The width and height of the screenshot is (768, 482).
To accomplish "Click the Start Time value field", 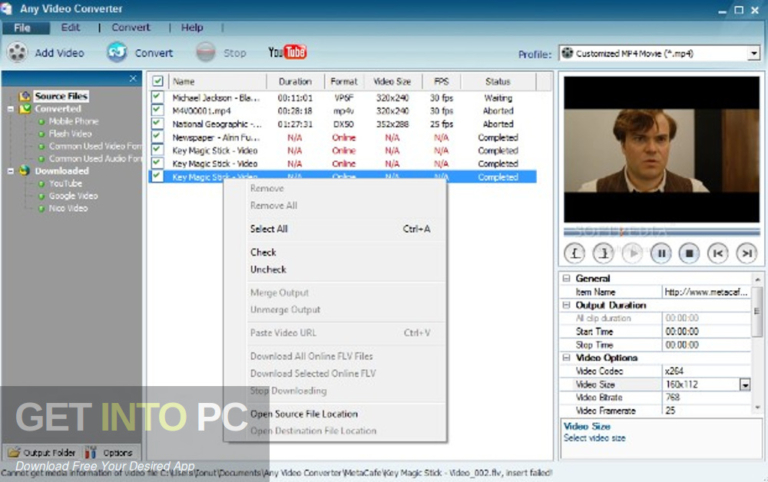I will pos(706,332).
